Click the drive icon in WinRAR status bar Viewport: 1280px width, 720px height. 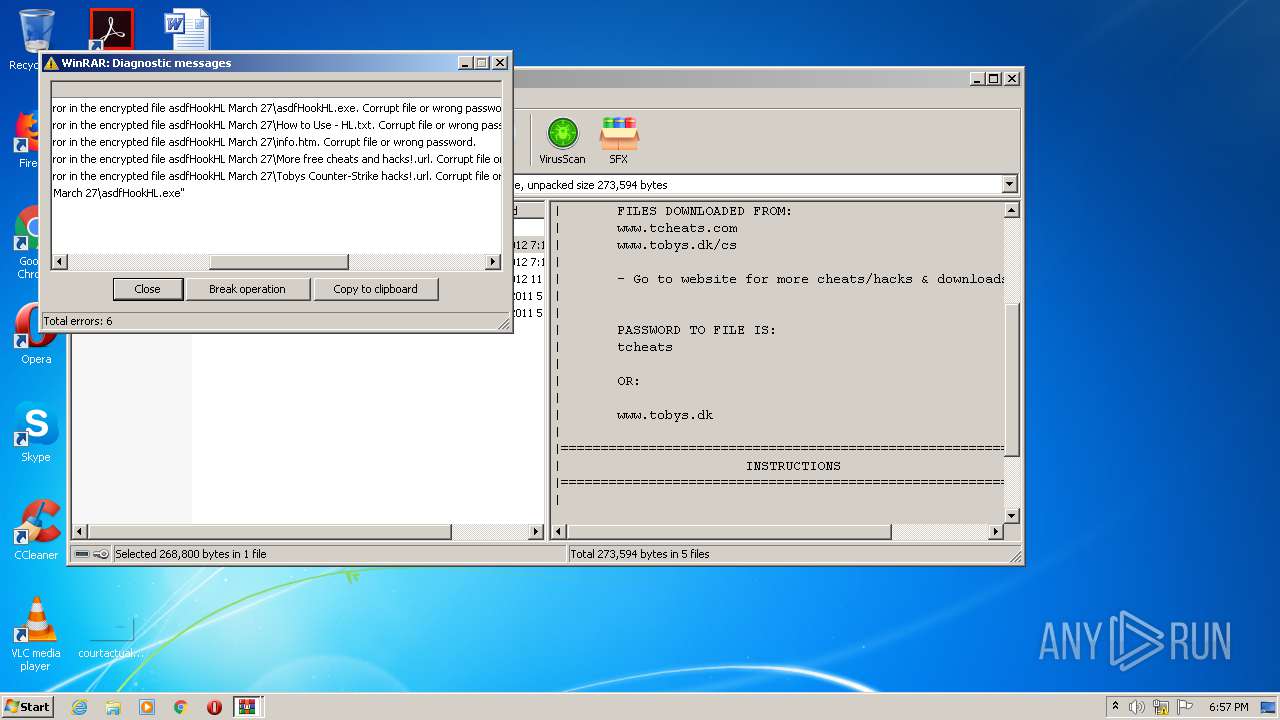(81, 554)
